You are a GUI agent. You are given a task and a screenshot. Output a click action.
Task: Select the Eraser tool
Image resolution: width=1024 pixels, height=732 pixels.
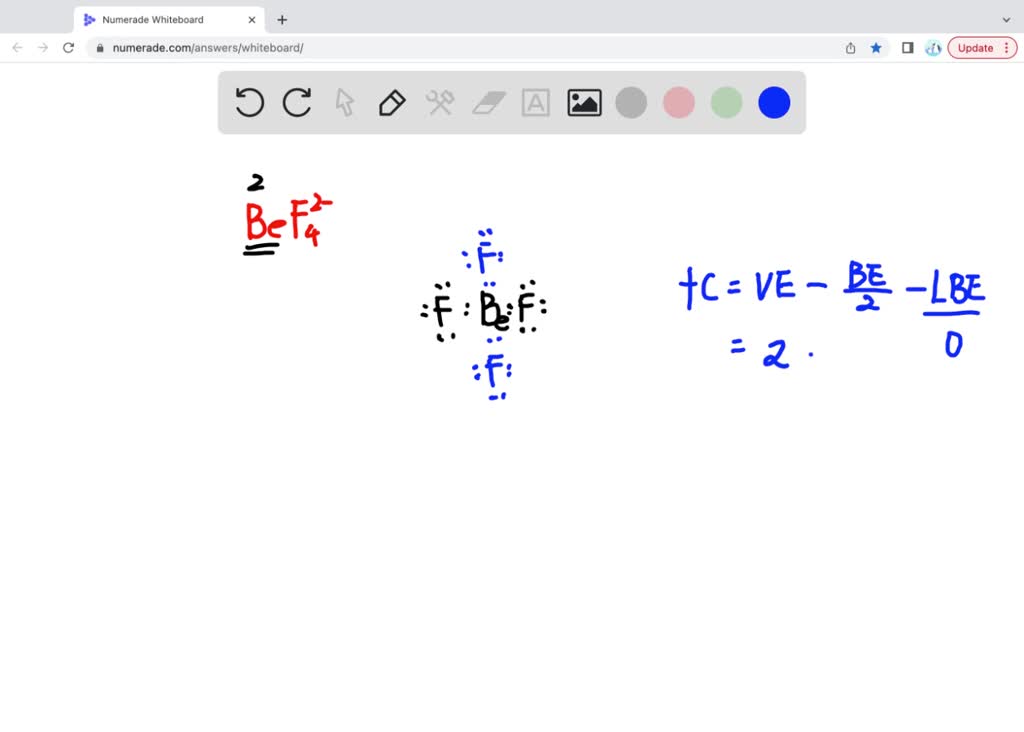coord(488,103)
